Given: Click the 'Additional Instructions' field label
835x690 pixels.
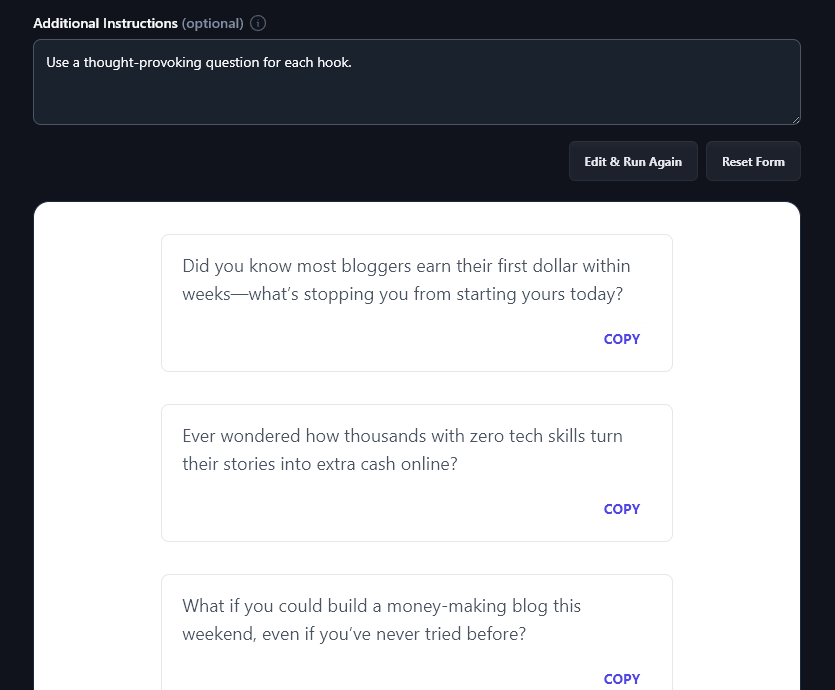Looking at the screenshot, I should click(x=105, y=23).
